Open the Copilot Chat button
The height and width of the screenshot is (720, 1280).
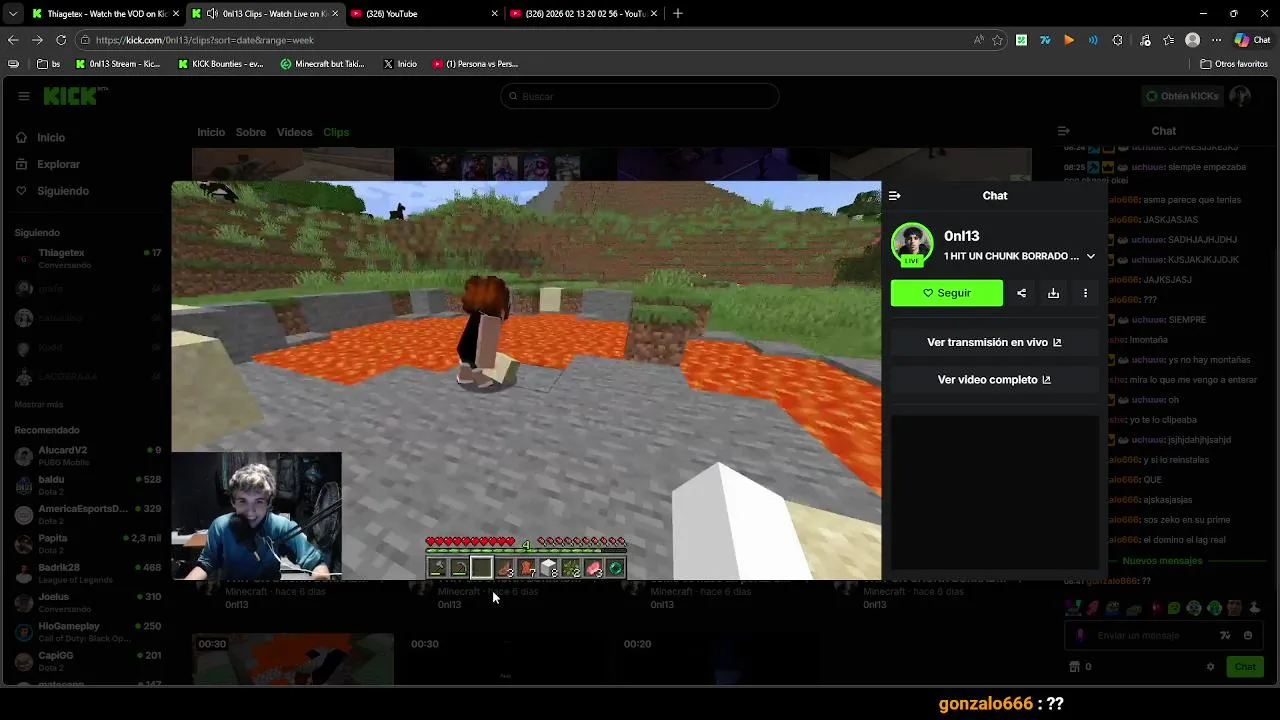(1252, 40)
